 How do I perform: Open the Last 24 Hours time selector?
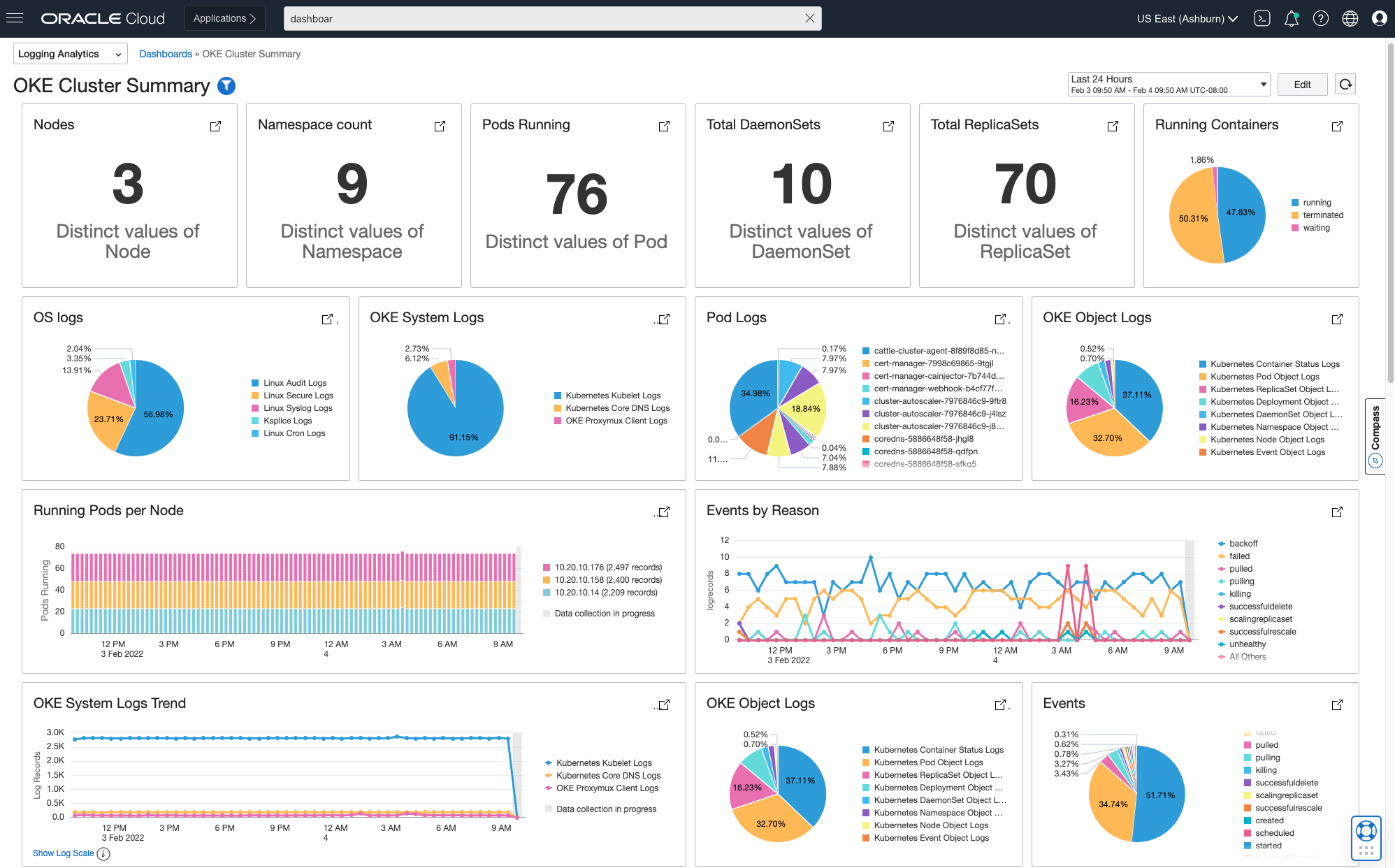1169,85
